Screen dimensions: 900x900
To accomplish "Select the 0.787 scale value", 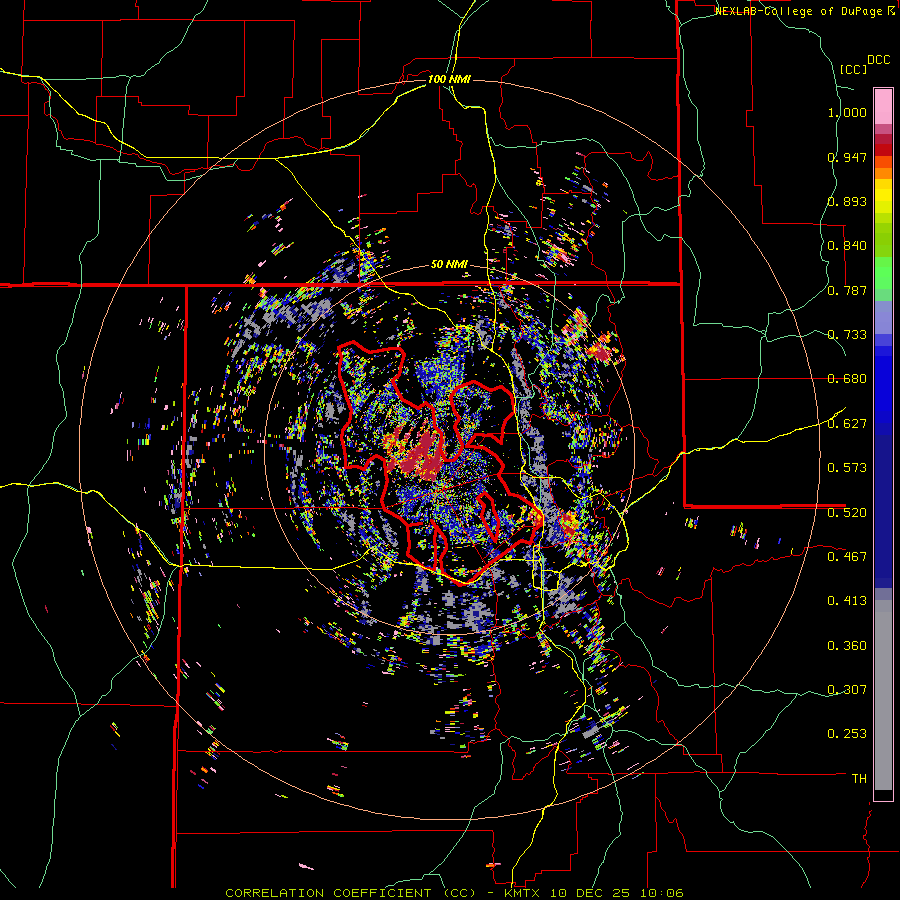I will tap(847, 290).
